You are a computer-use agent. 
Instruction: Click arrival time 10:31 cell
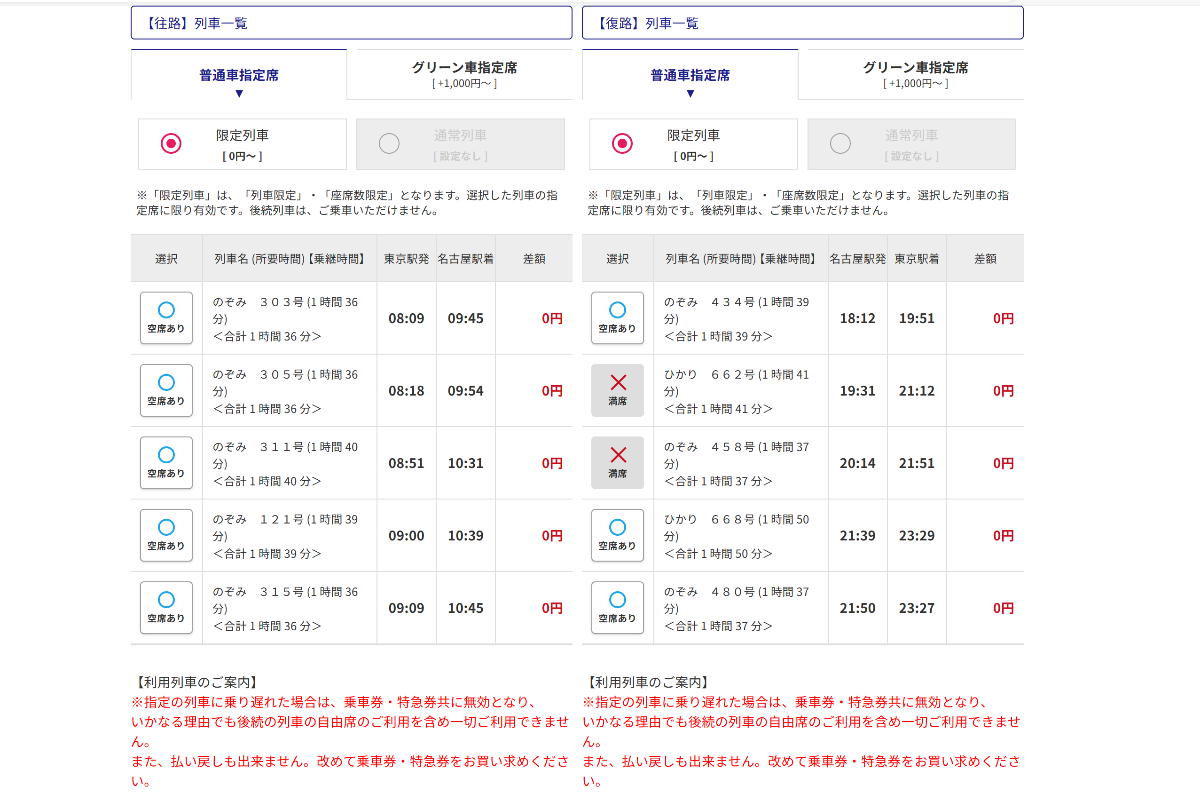[466, 463]
